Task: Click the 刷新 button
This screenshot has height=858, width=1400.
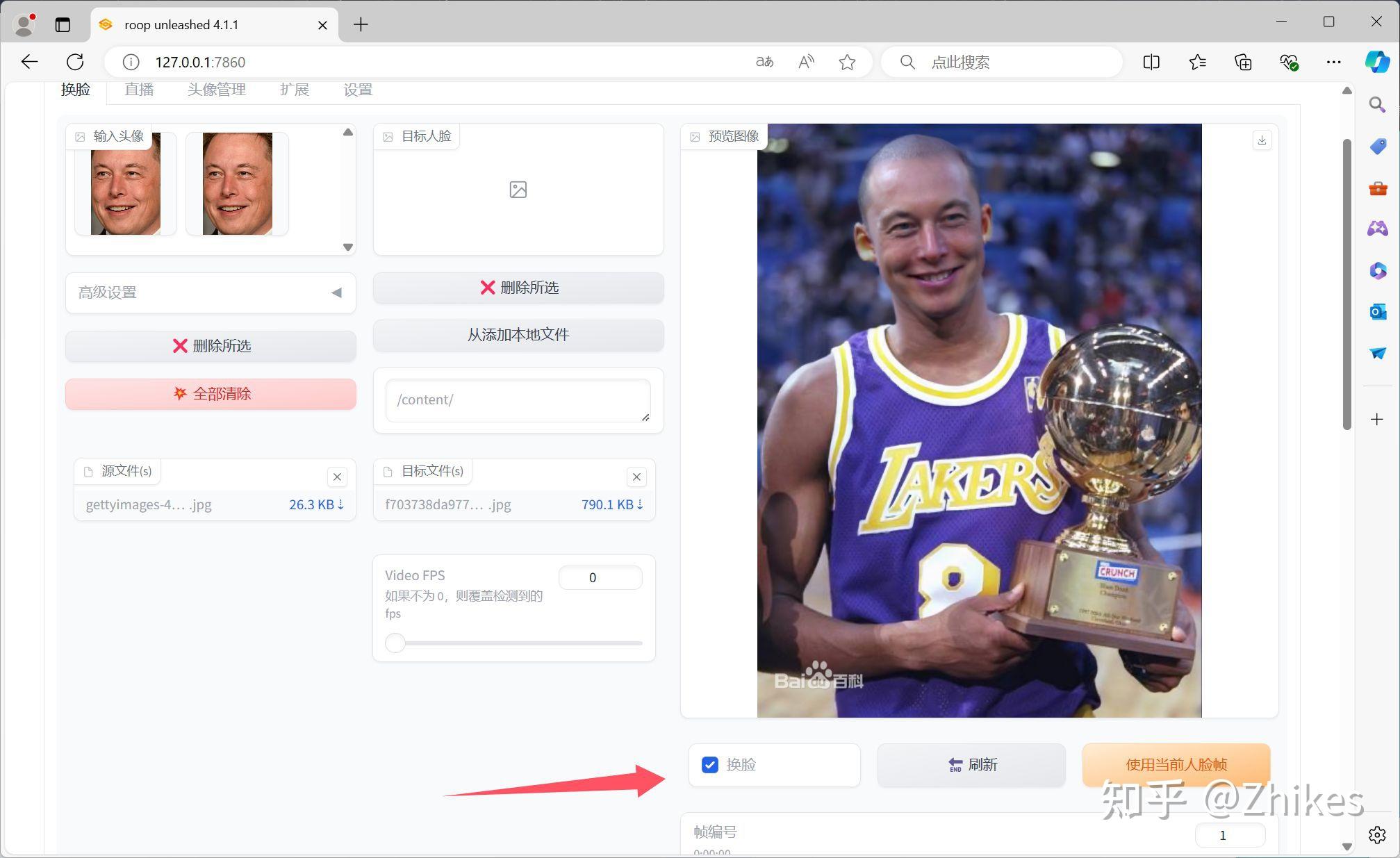Action: coord(971,765)
